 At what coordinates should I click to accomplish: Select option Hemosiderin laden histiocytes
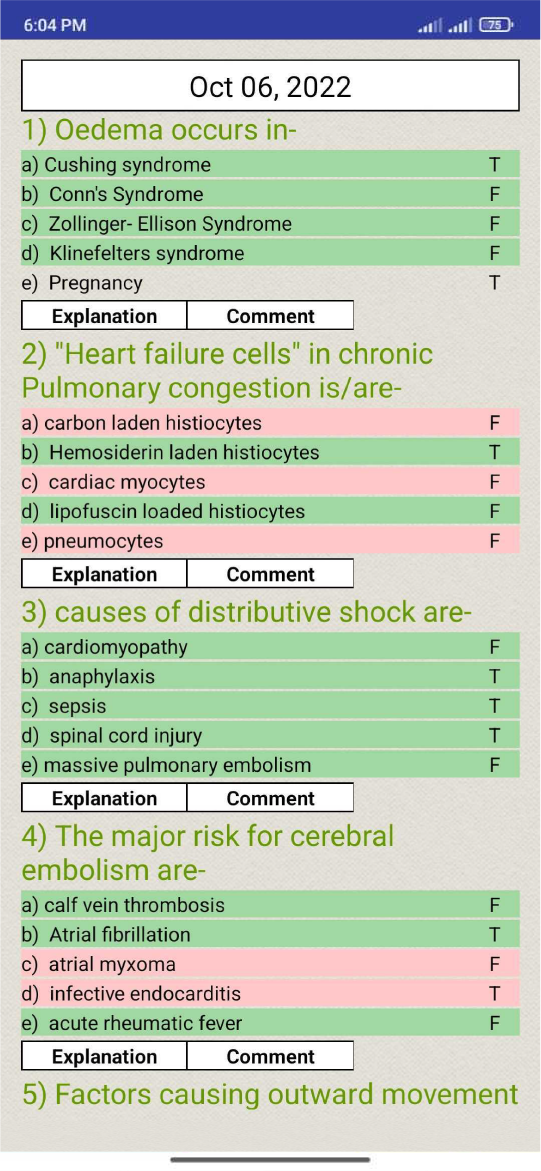pyautogui.click(x=270, y=453)
